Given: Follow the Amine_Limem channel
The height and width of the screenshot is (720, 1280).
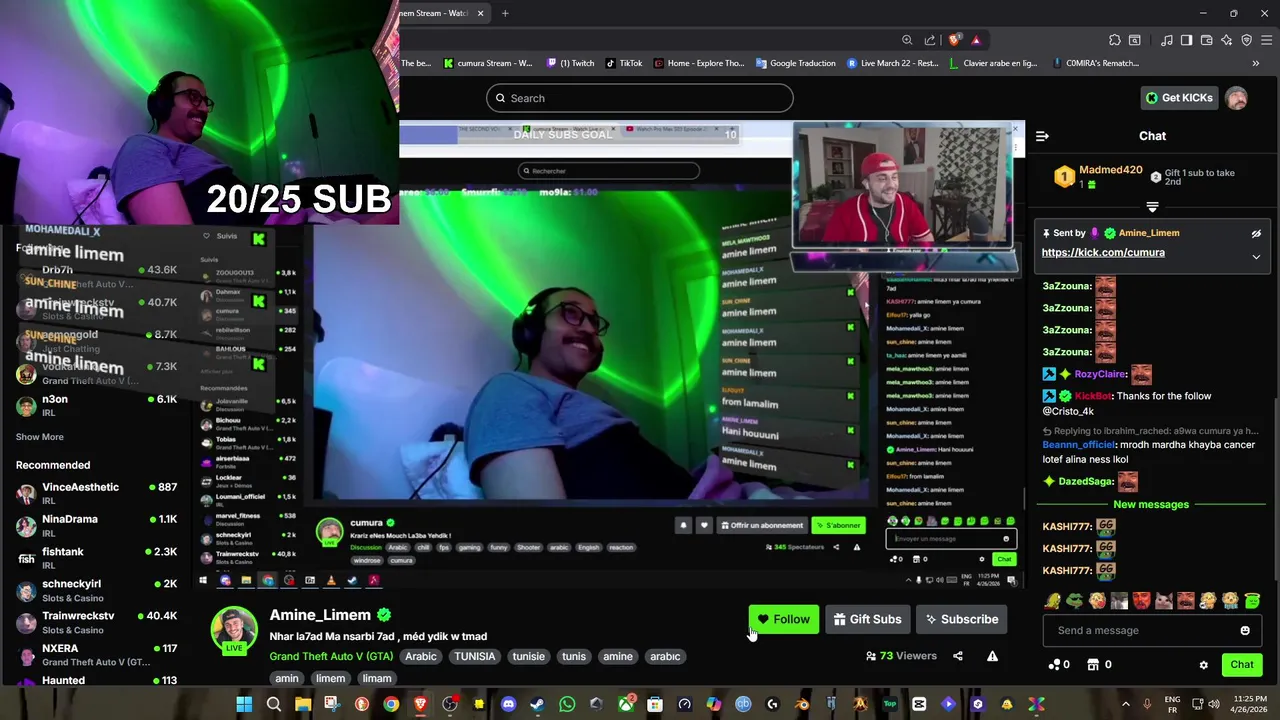Looking at the screenshot, I should (783, 619).
